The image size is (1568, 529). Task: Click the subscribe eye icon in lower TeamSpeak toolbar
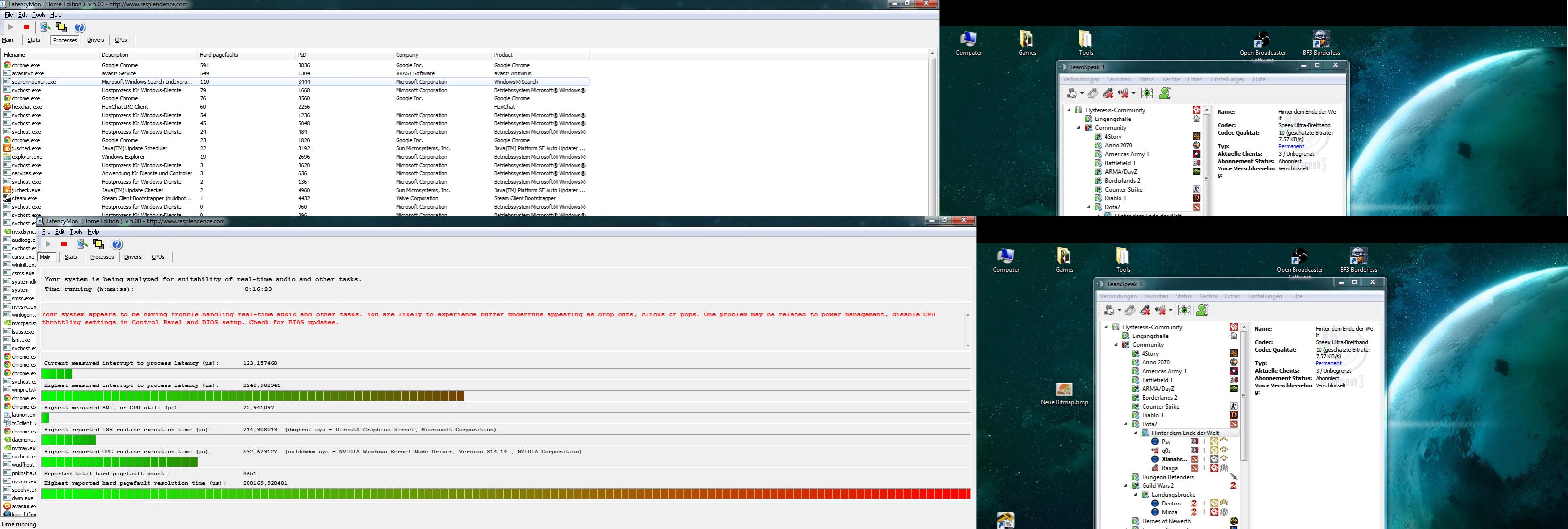[x=1184, y=310]
